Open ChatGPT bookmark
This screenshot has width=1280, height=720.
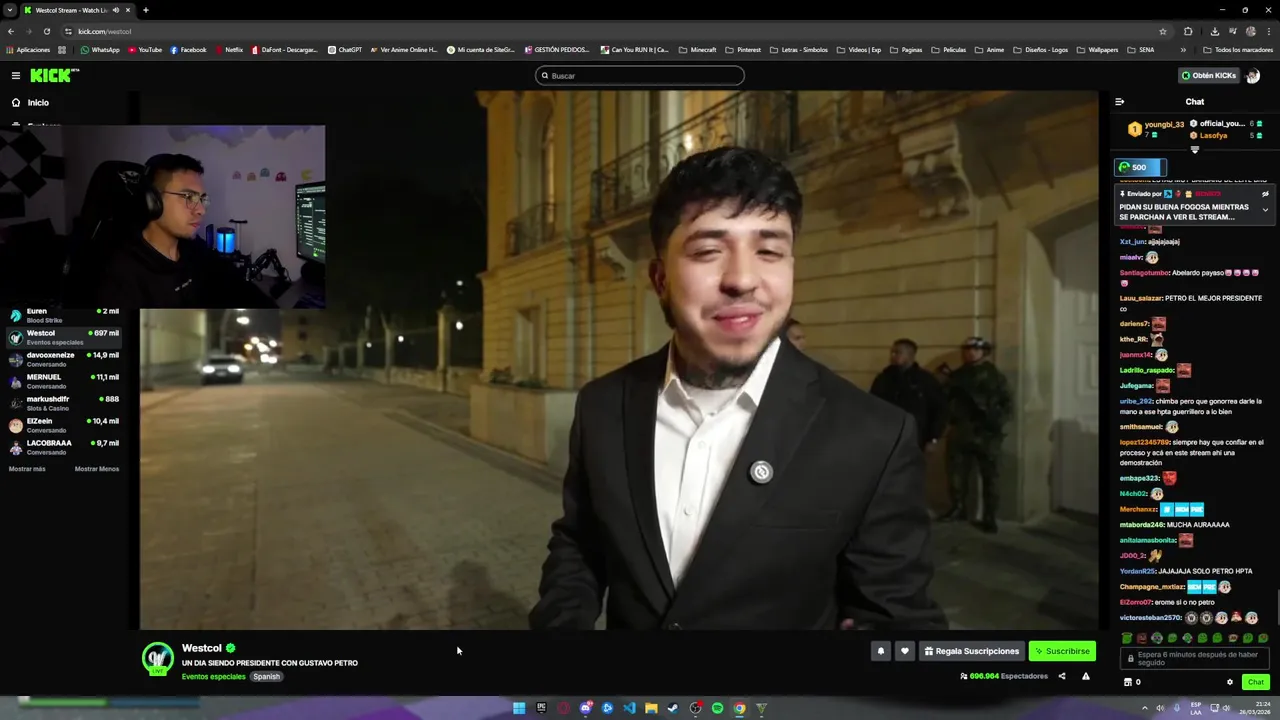click(x=345, y=50)
